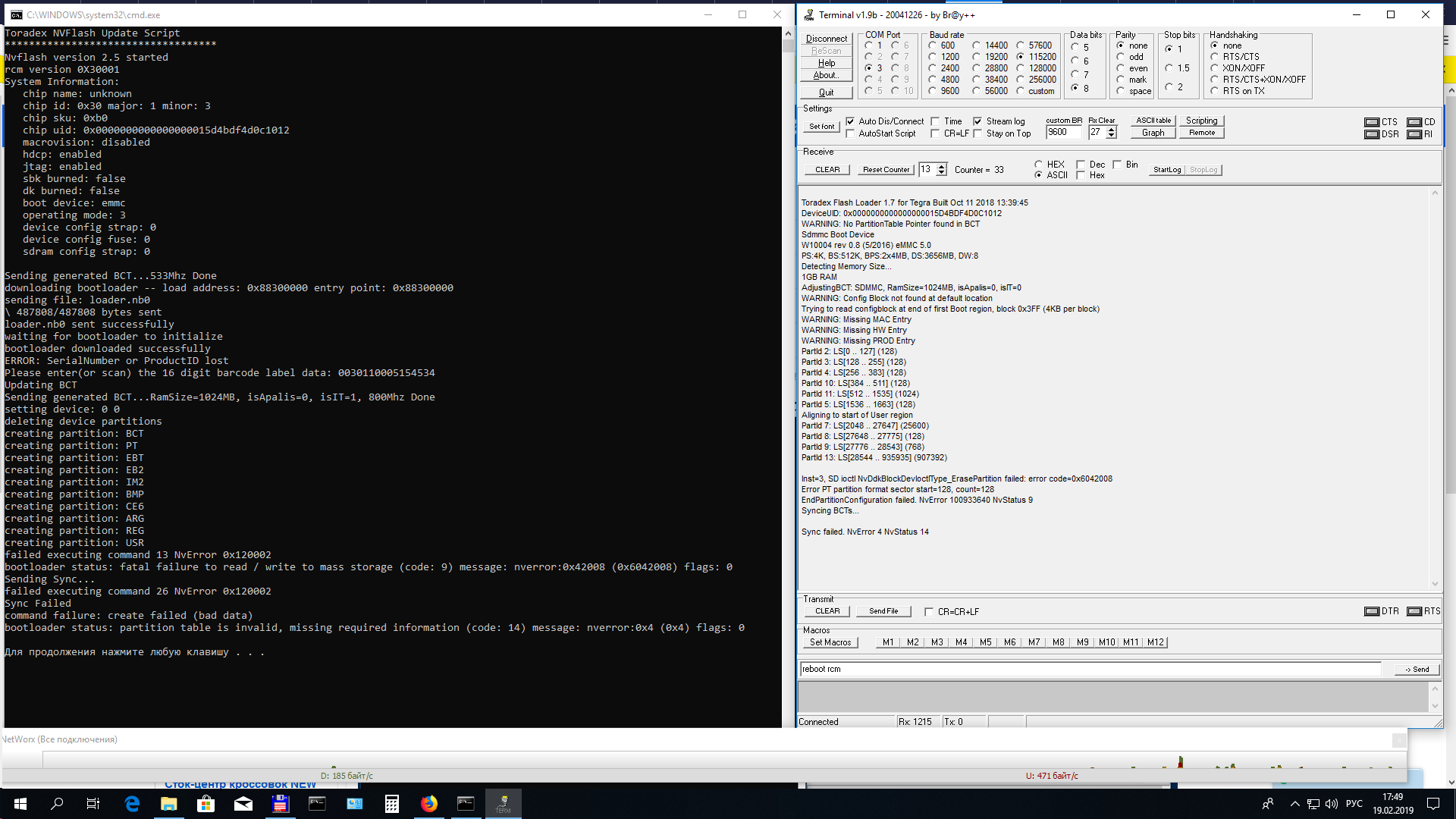Screen dimensions: 1456x819
Task: Open Firefox from the taskbar
Action: coord(429,804)
